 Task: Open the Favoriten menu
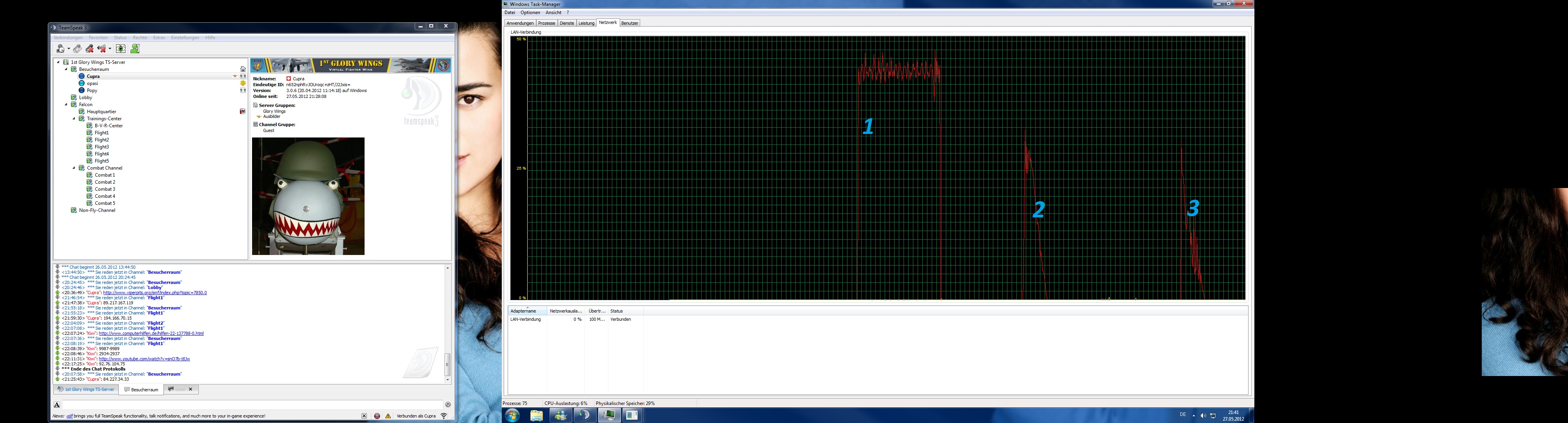tap(98, 38)
